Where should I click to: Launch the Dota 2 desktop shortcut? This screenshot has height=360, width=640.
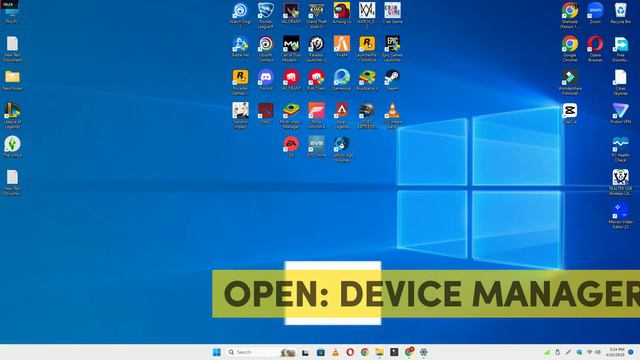coord(266,113)
